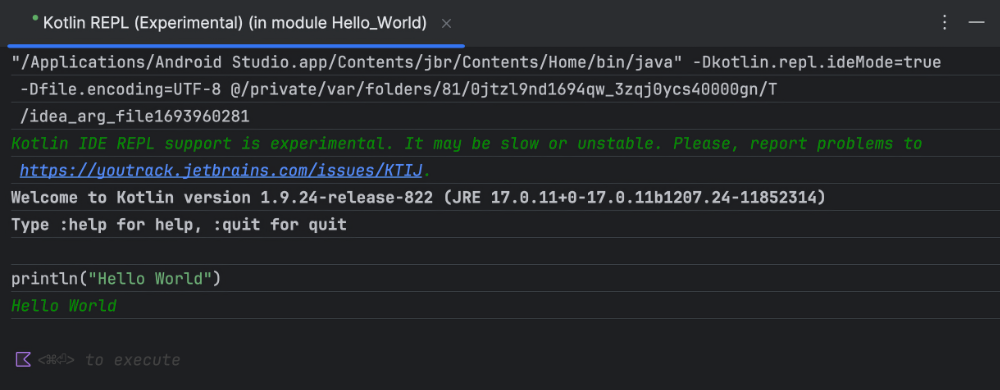Open the youtrack.jetbrains.com/issues/KTIJ link
Viewport: 1000px width, 390px height.
(221, 170)
